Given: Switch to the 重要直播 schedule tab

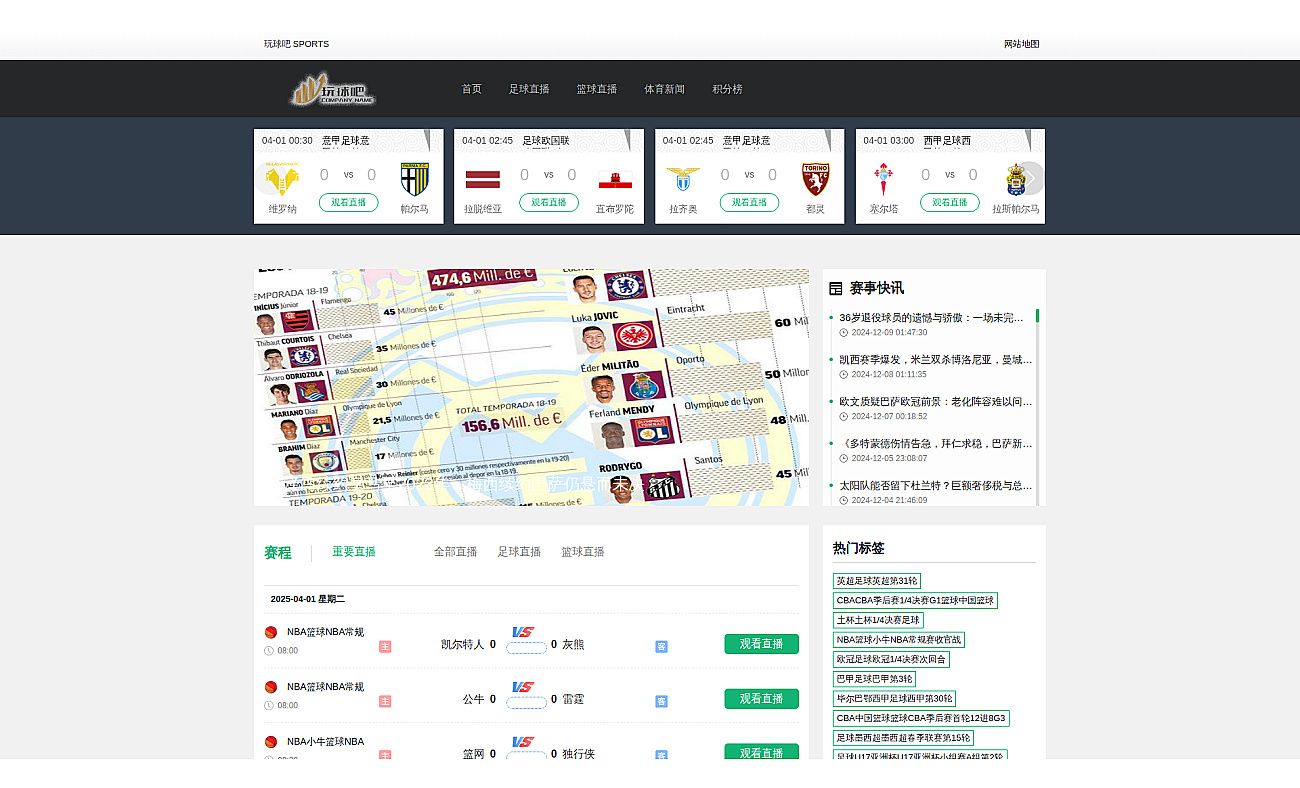Looking at the screenshot, I should [354, 551].
